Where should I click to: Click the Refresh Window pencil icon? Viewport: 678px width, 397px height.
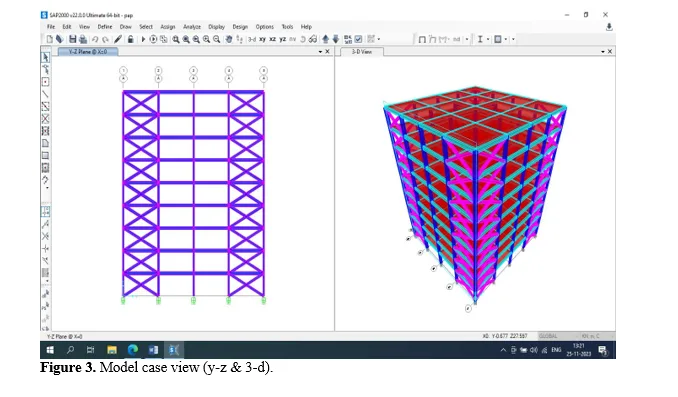(118, 39)
